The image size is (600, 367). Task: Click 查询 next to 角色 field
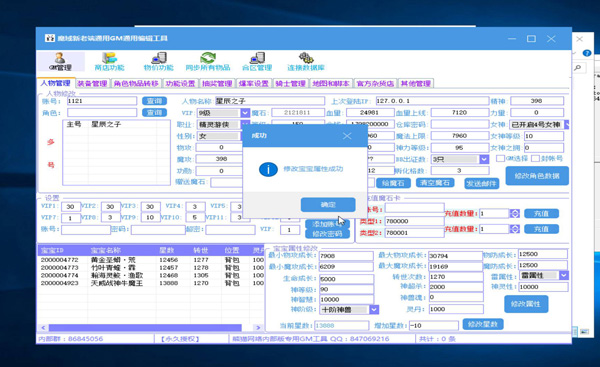click(x=155, y=113)
